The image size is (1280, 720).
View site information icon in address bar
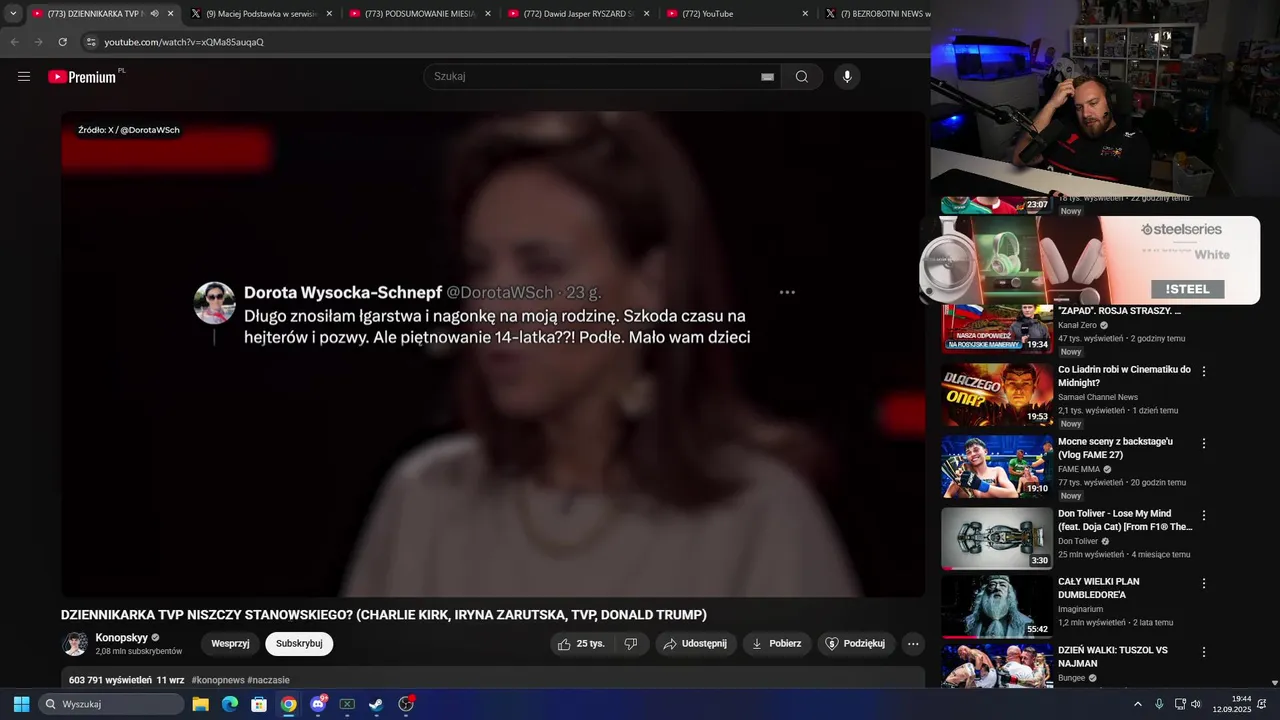tap(91, 42)
